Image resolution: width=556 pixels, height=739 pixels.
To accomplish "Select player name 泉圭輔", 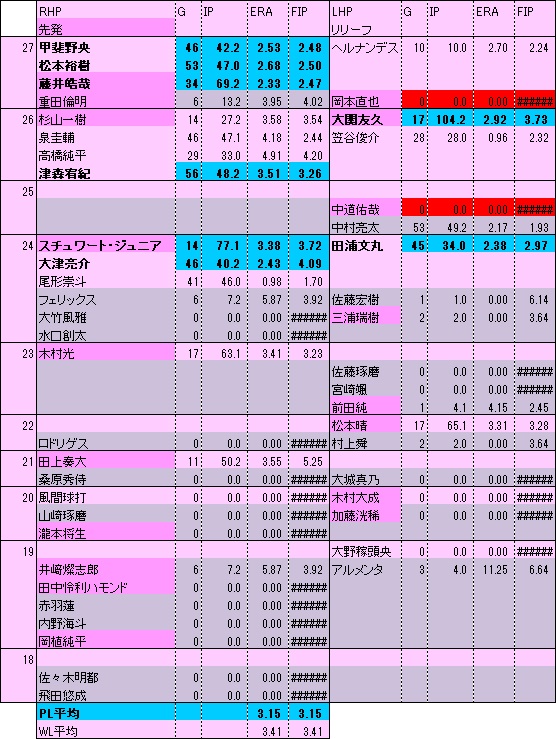I will point(106,137).
